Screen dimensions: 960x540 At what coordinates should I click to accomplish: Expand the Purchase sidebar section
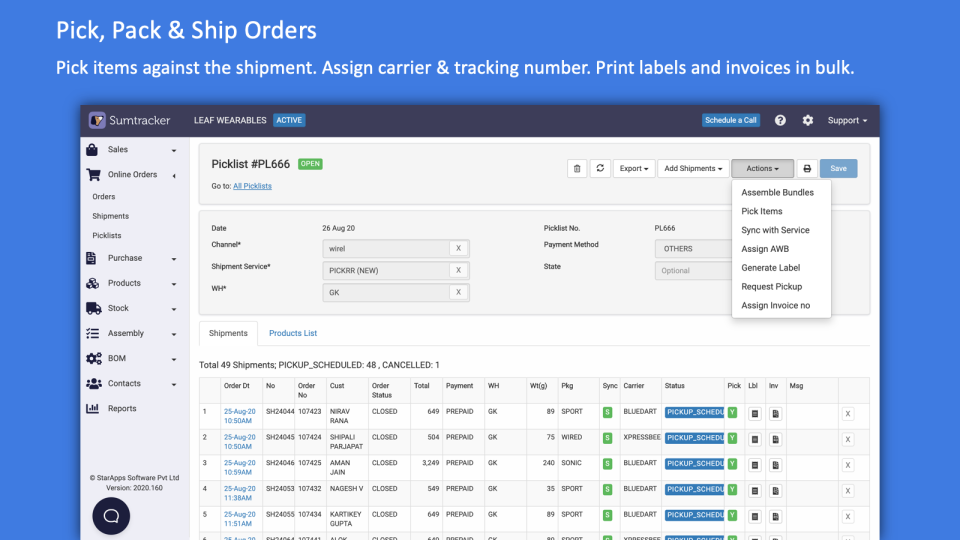[174, 260]
